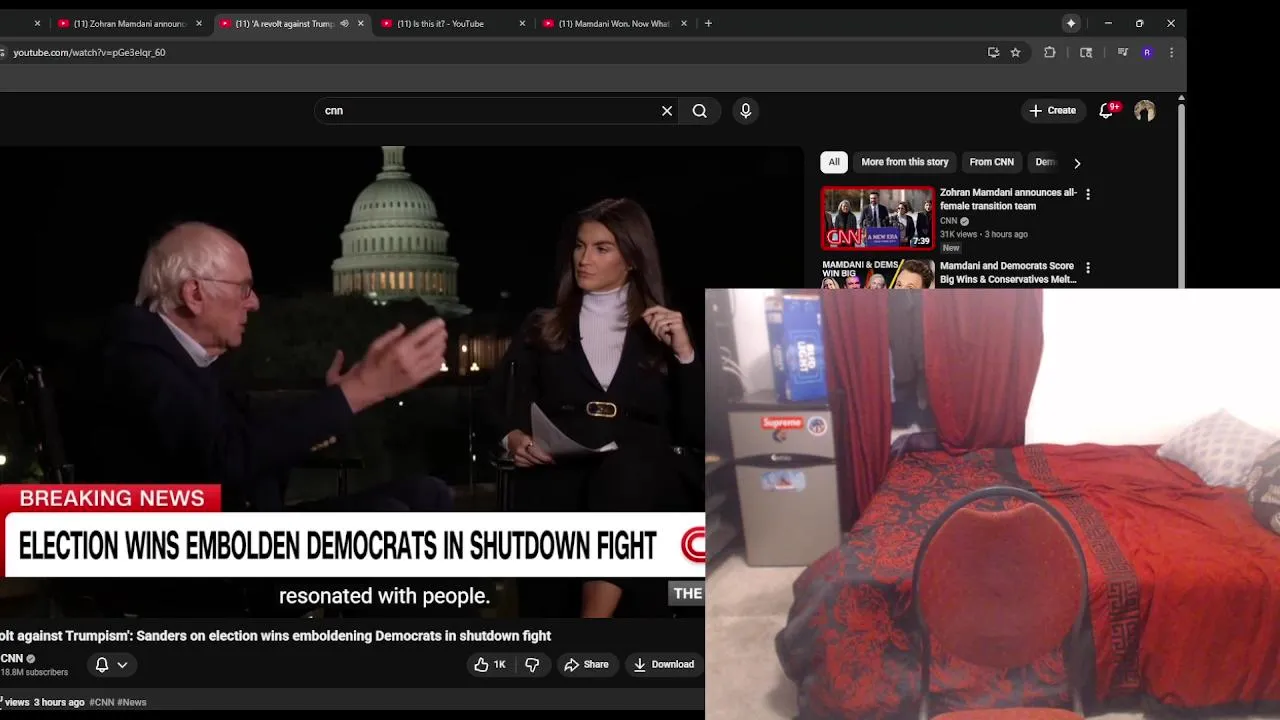Screen dimensions: 1280x720
Task: Click the magnifier search button
Action: [700, 111]
